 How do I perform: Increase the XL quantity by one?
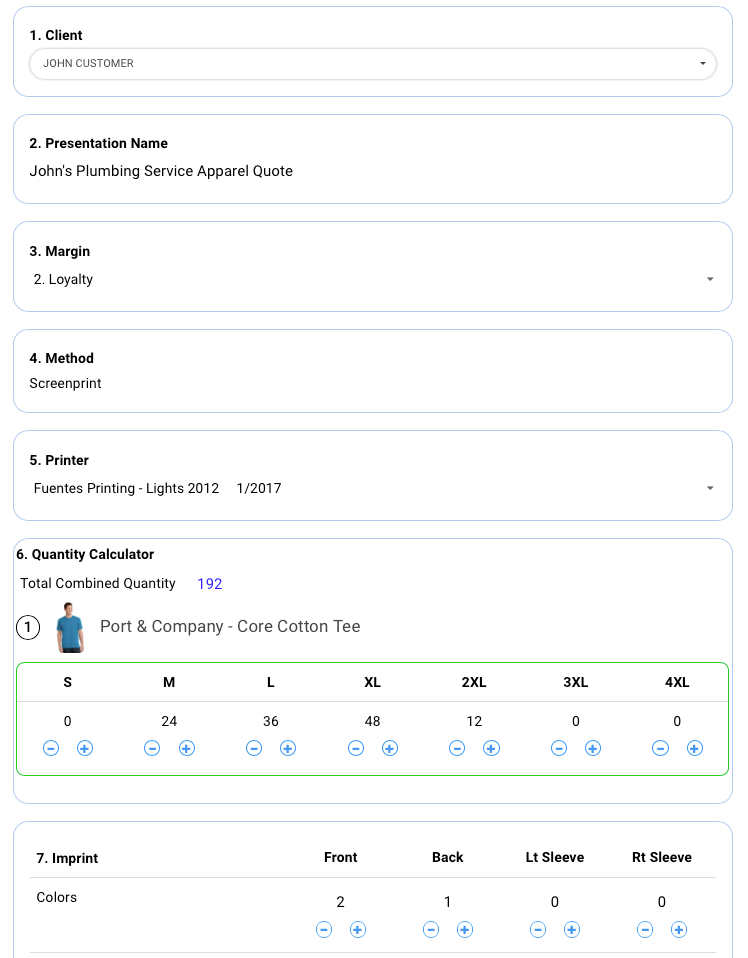click(390, 748)
